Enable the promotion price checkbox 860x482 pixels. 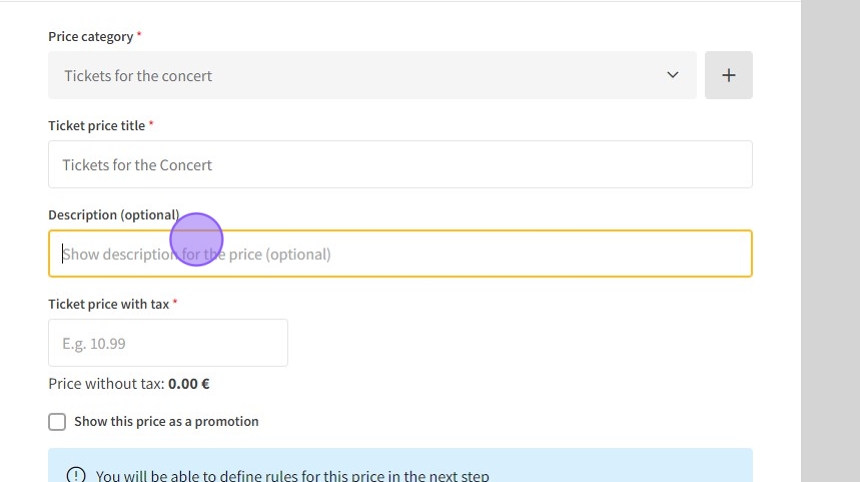coord(57,422)
